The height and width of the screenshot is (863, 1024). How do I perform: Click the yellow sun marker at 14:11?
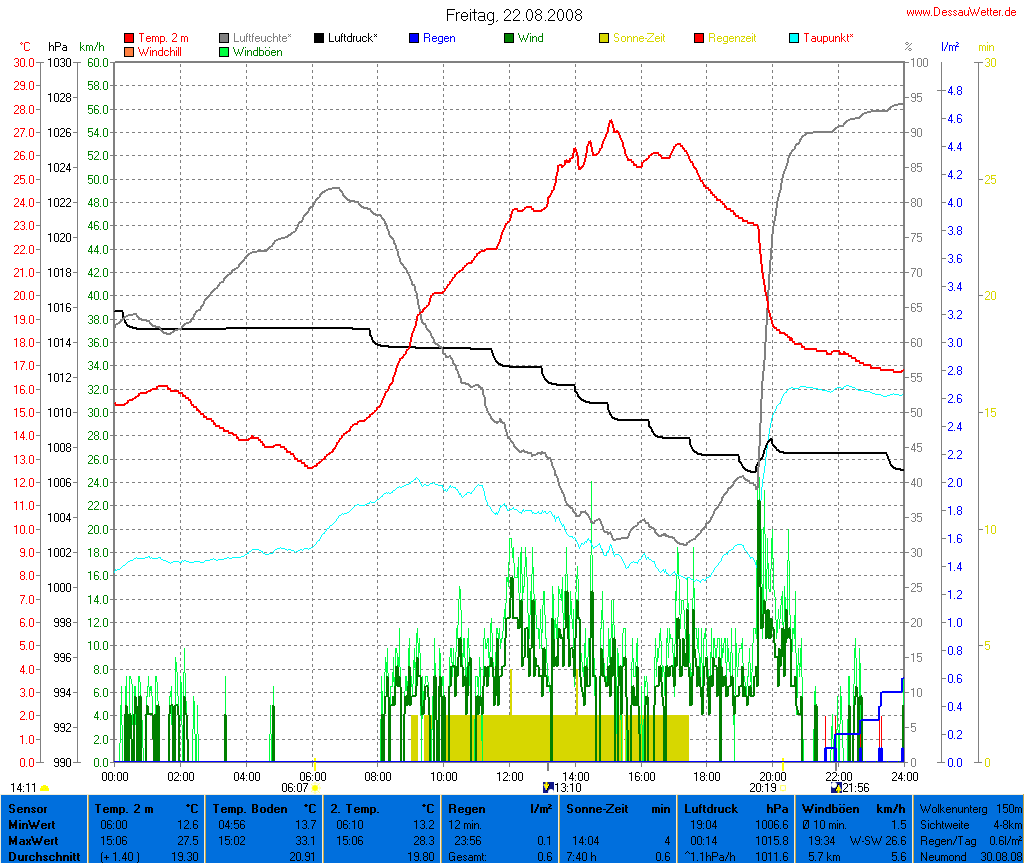point(44,788)
